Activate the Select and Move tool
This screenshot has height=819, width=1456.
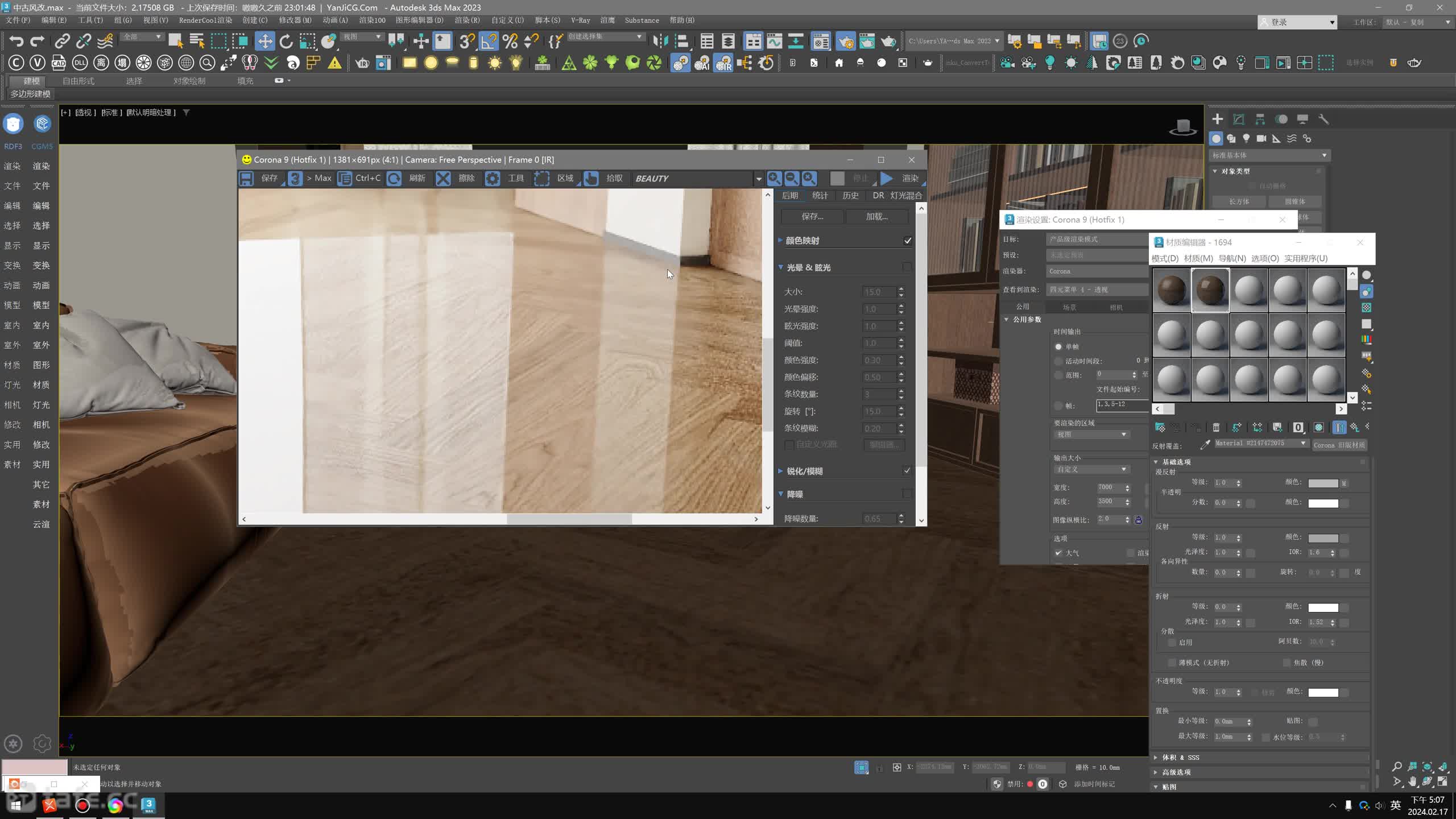[264, 41]
